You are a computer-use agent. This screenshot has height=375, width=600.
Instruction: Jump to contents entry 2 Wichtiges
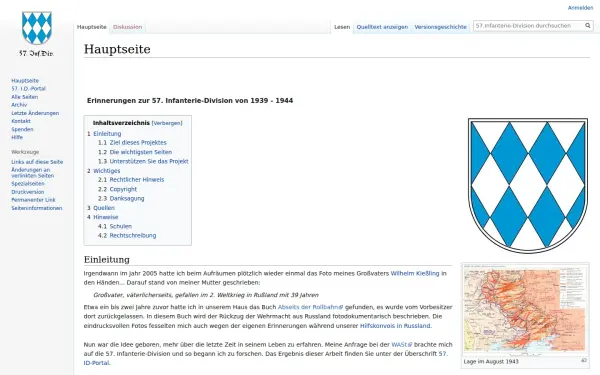[x=103, y=171]
